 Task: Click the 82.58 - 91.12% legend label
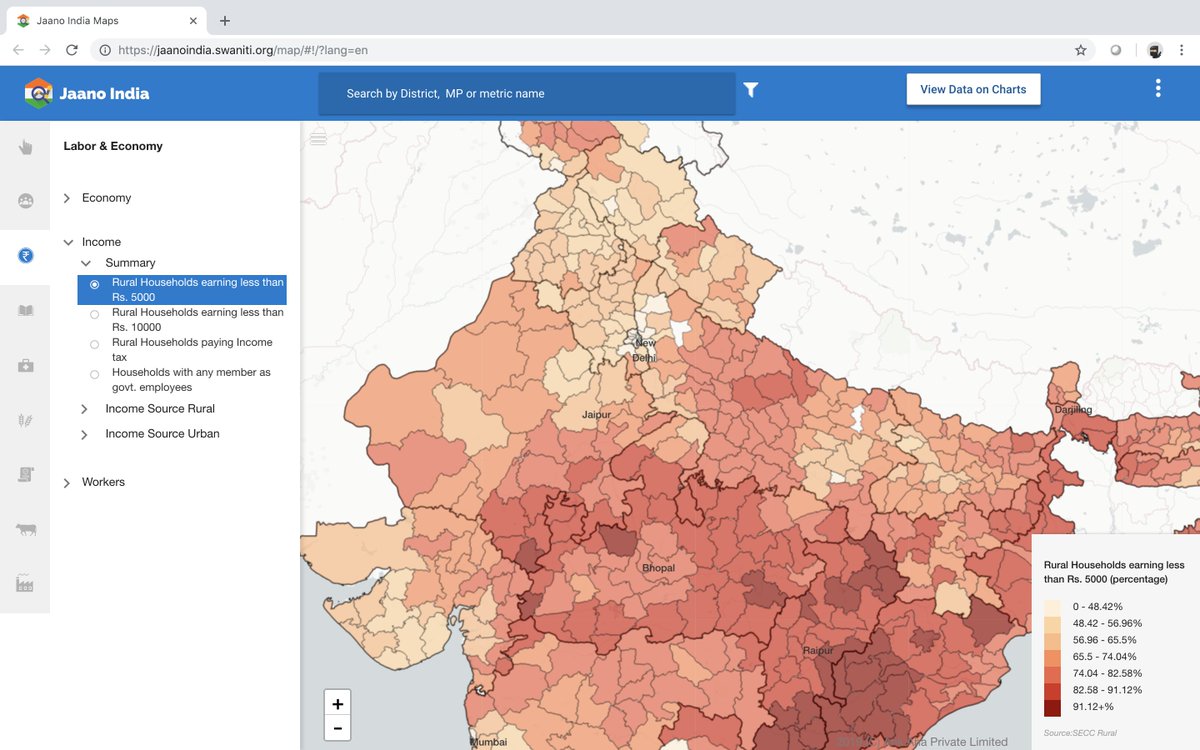click(1108, 691)
